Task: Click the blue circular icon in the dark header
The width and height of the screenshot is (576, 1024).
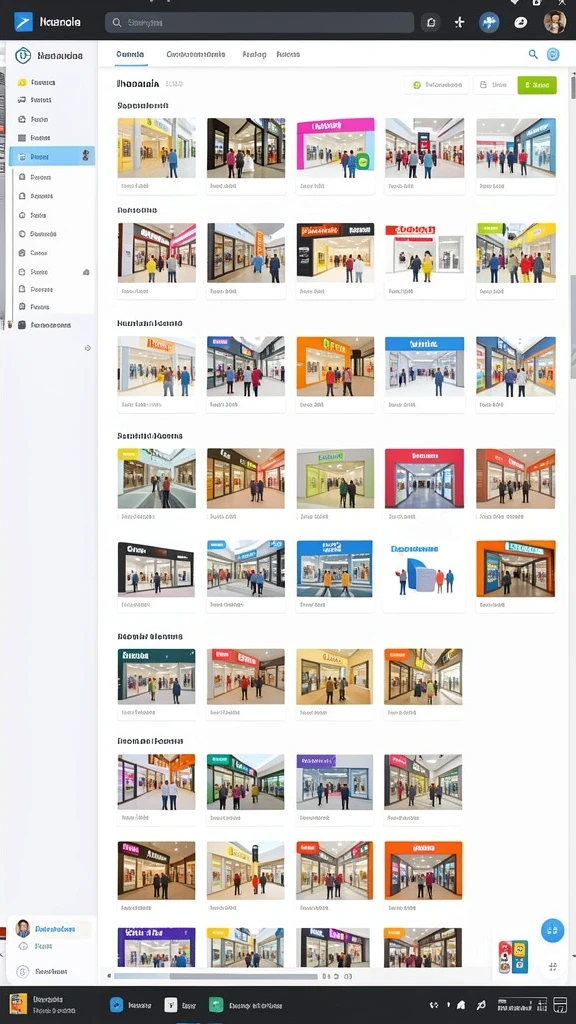Action: coord(489,22)
